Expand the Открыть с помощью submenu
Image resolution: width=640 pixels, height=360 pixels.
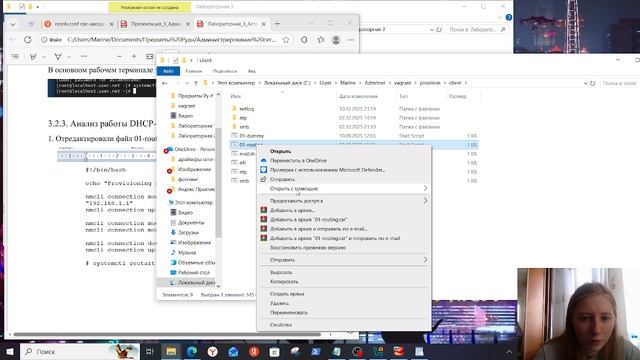coord(425,189)
